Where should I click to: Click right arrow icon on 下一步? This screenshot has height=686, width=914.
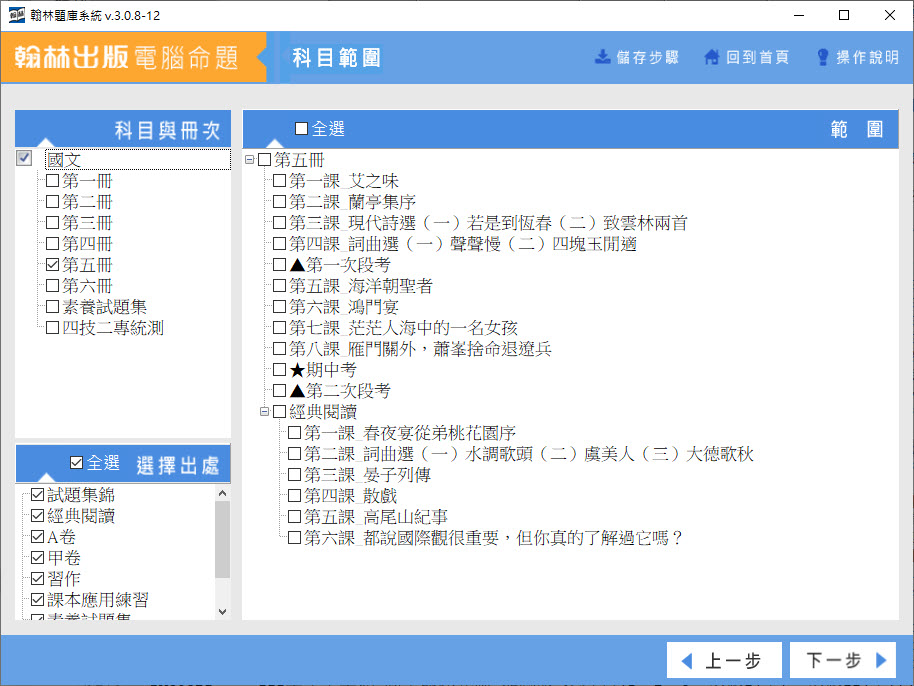point(880,661)
